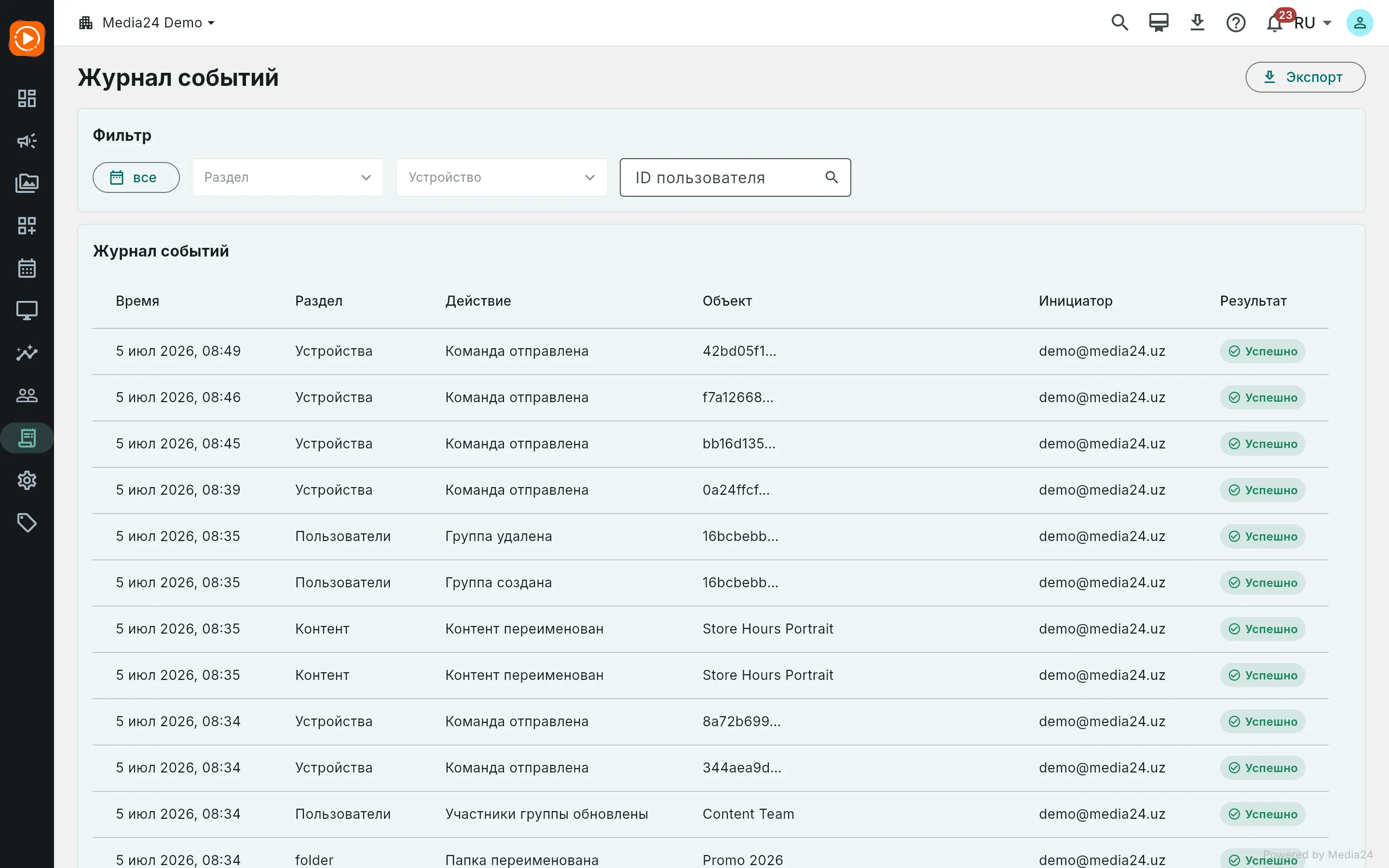This screenshot has height=868, width=1389.
Task: Click the Результат column header
Action: 1253,301
